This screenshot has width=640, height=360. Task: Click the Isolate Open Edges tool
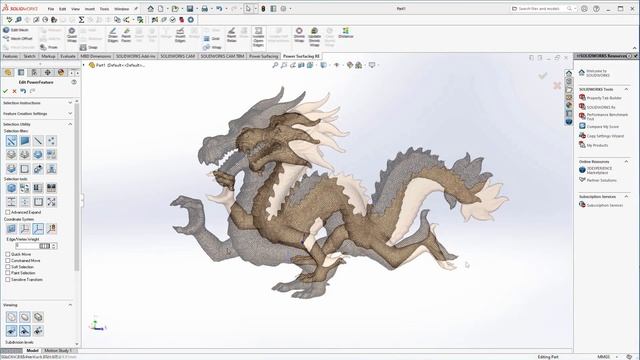[x=258, y=37]
